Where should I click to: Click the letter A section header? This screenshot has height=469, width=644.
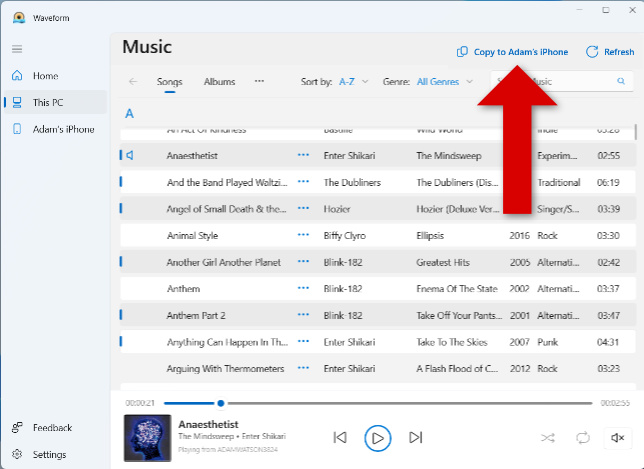click(x=129, y=113)
